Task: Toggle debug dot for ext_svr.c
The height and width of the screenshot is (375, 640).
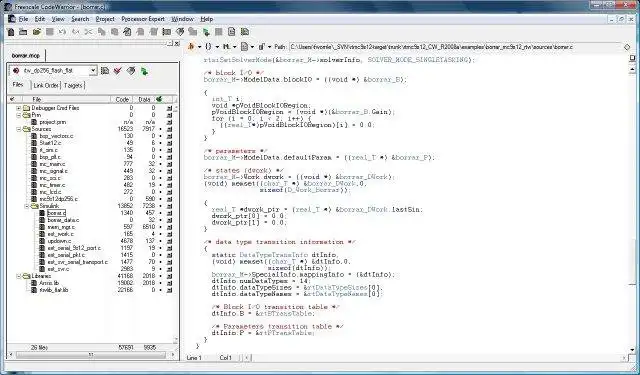Action: point(160,269)
